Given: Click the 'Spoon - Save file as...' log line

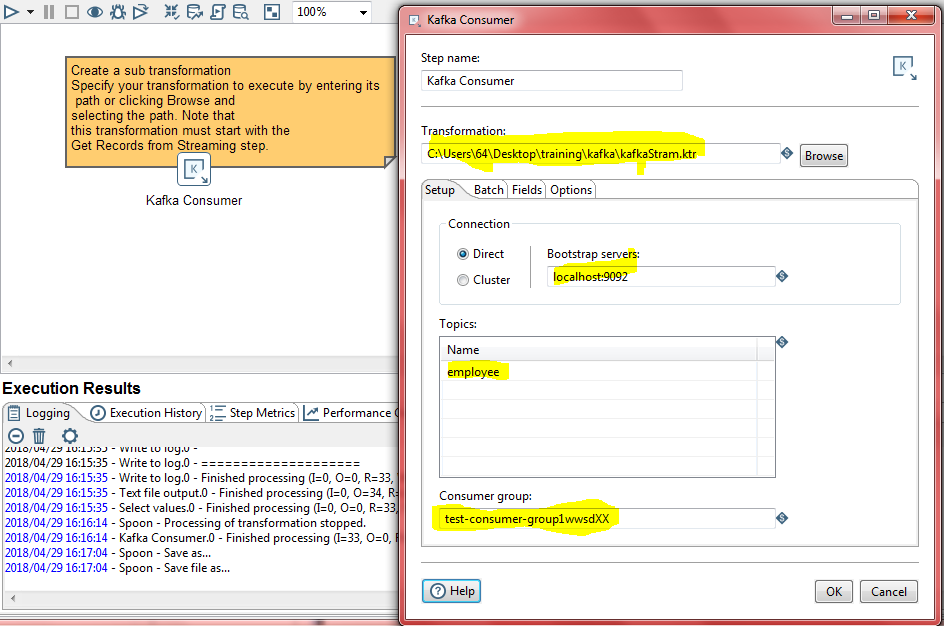Looking at the screenshot, I should point(117,568).
